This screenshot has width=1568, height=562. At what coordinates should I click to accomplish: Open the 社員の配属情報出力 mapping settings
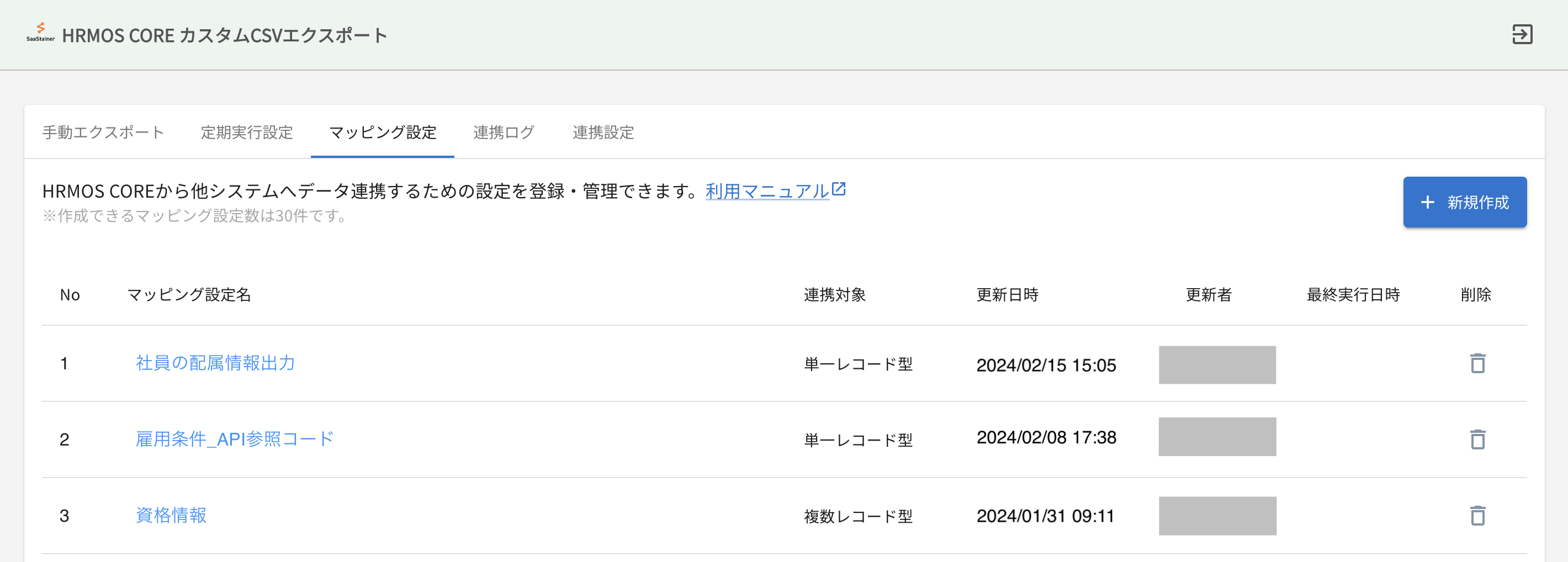(x=215, y=363)
